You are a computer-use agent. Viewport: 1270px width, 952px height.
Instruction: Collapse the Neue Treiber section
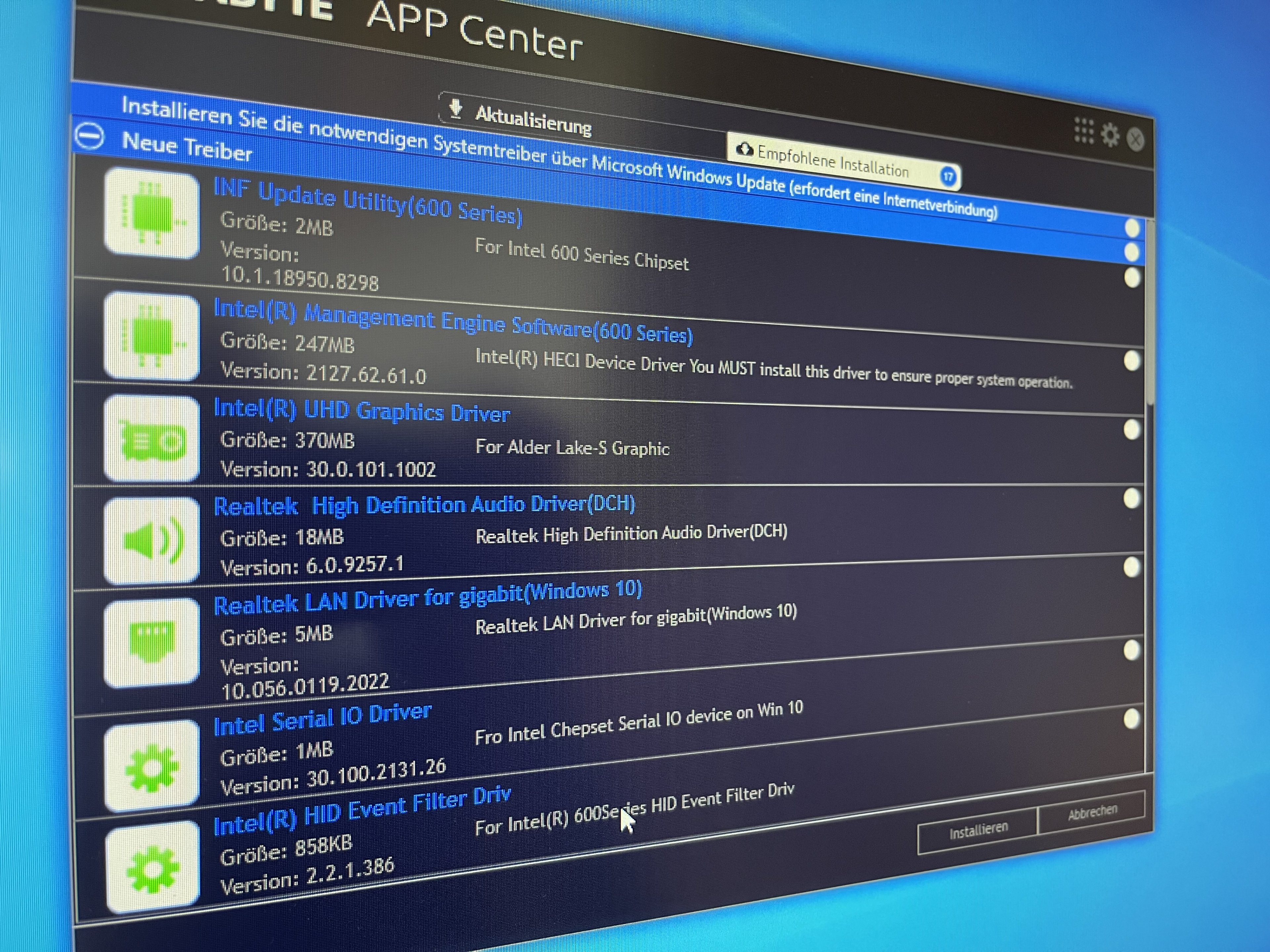(90, 137)
